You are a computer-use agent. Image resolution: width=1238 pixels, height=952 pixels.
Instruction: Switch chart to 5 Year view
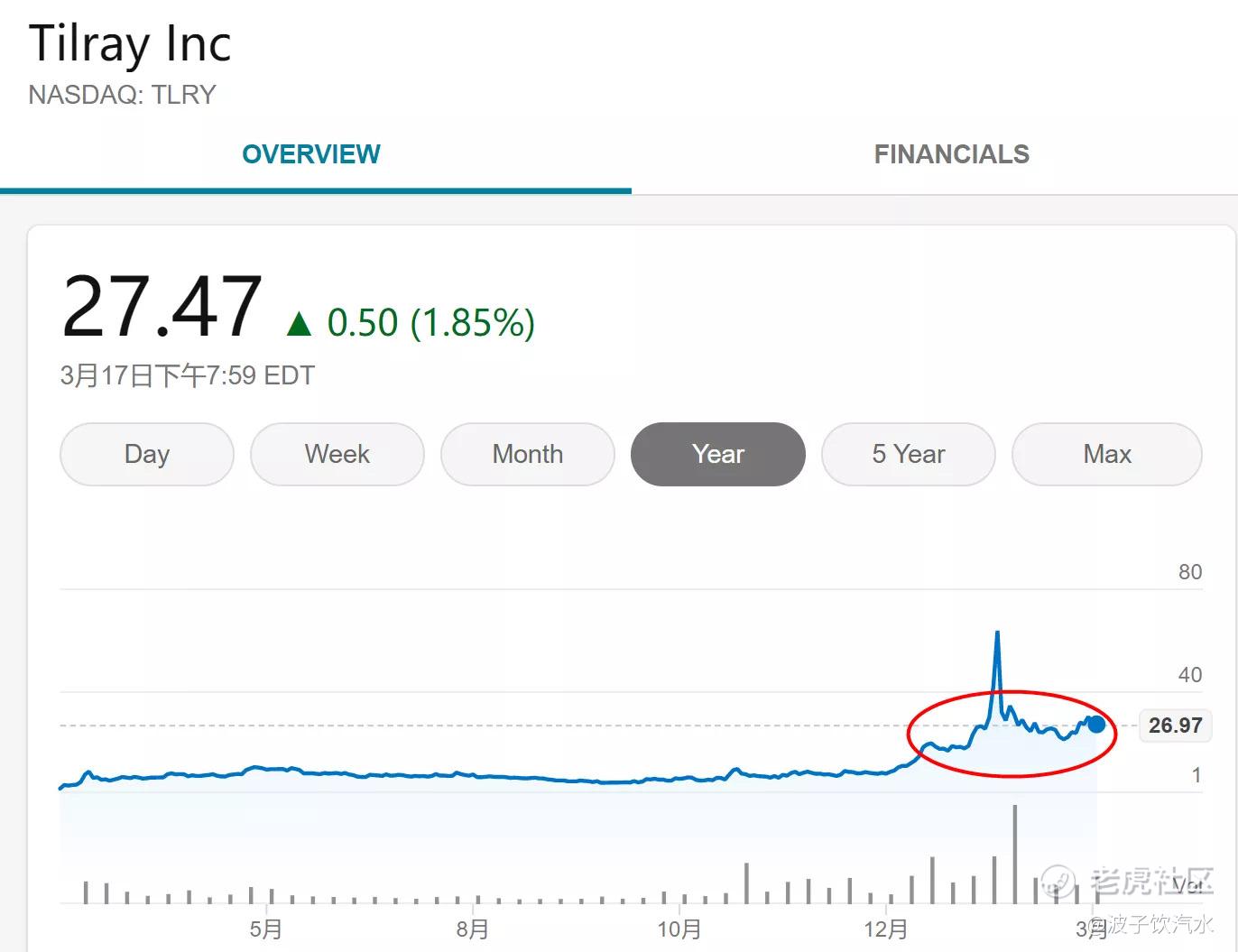pyautogui.click(x=909, y=454)
